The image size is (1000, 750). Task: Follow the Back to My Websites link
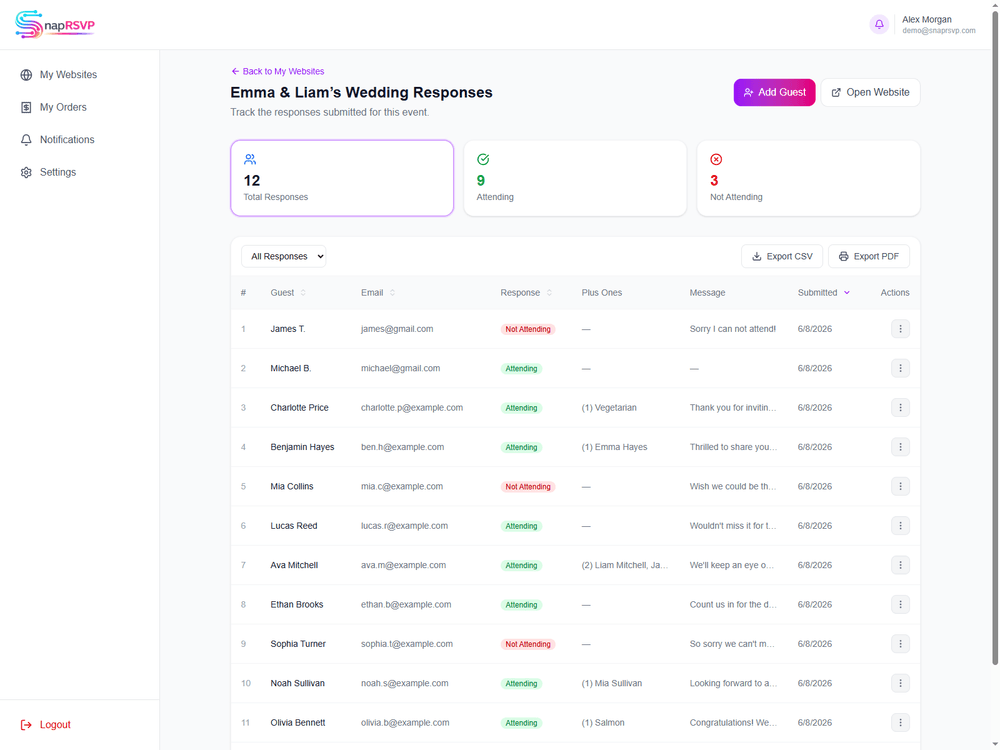pos(277,71)
